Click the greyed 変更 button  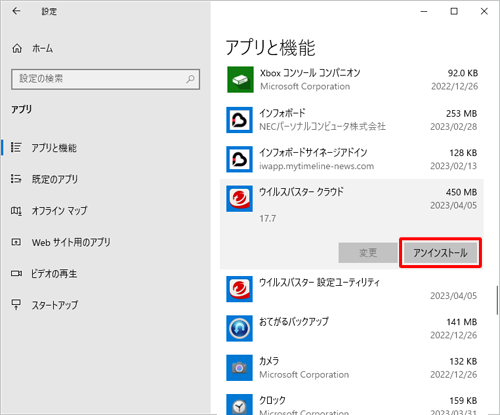coord(368,253)
